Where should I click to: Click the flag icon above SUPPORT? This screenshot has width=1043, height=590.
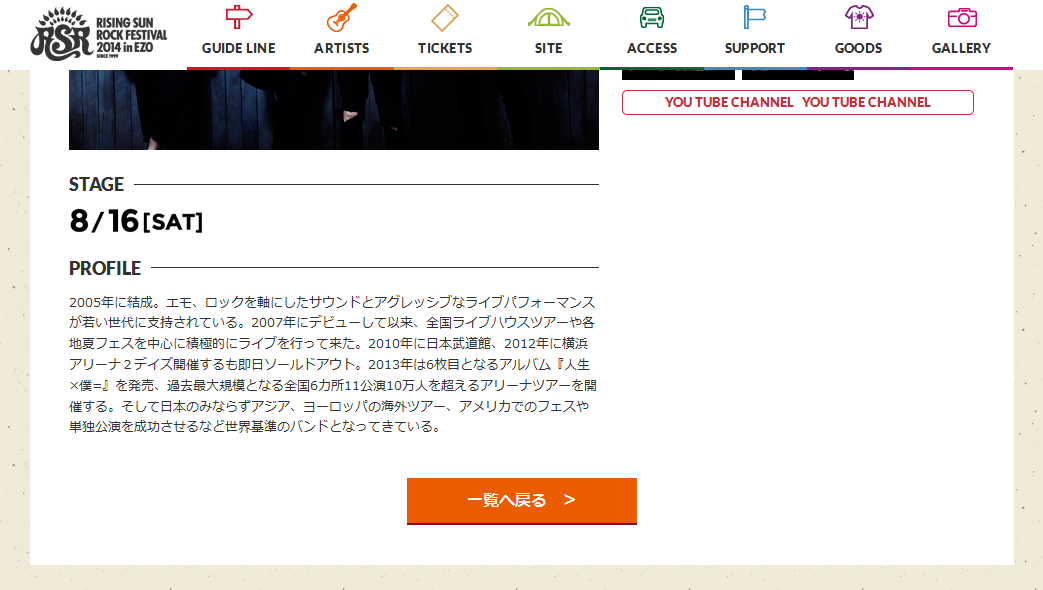pos(754,17)
